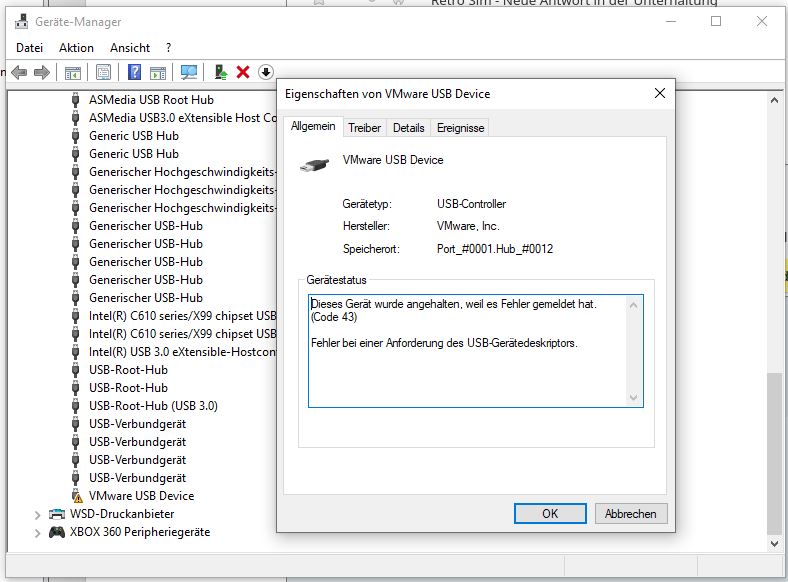This screenshot has width=788, height=582.
Task: Click the action pane toolbar icon
Action: [158, 72]
